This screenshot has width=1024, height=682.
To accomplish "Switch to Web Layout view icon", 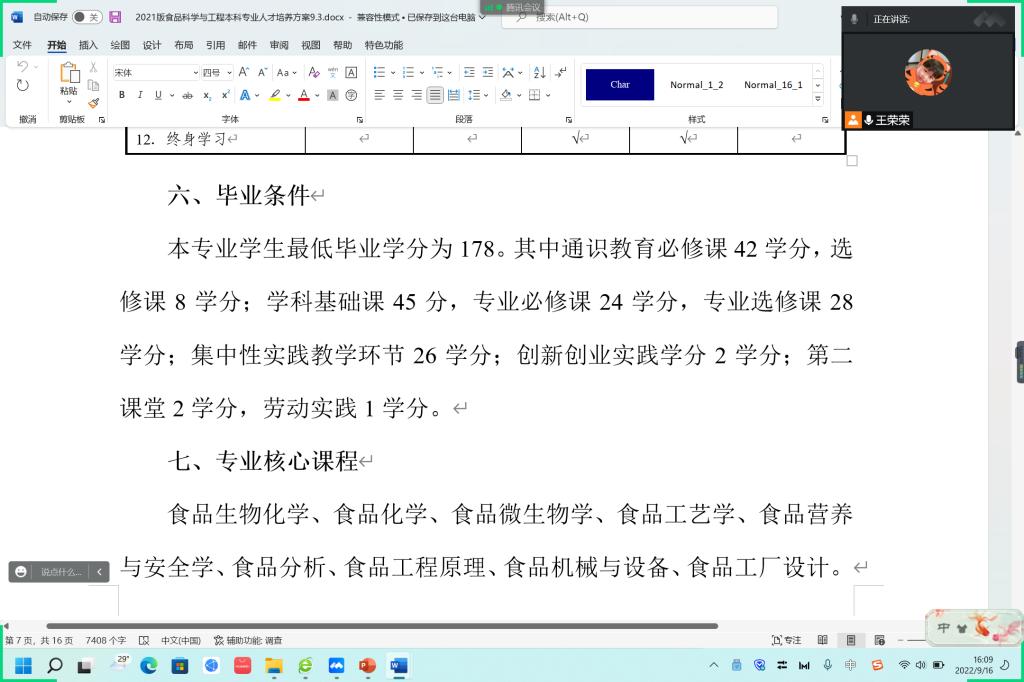I will [x=880, y=640].
